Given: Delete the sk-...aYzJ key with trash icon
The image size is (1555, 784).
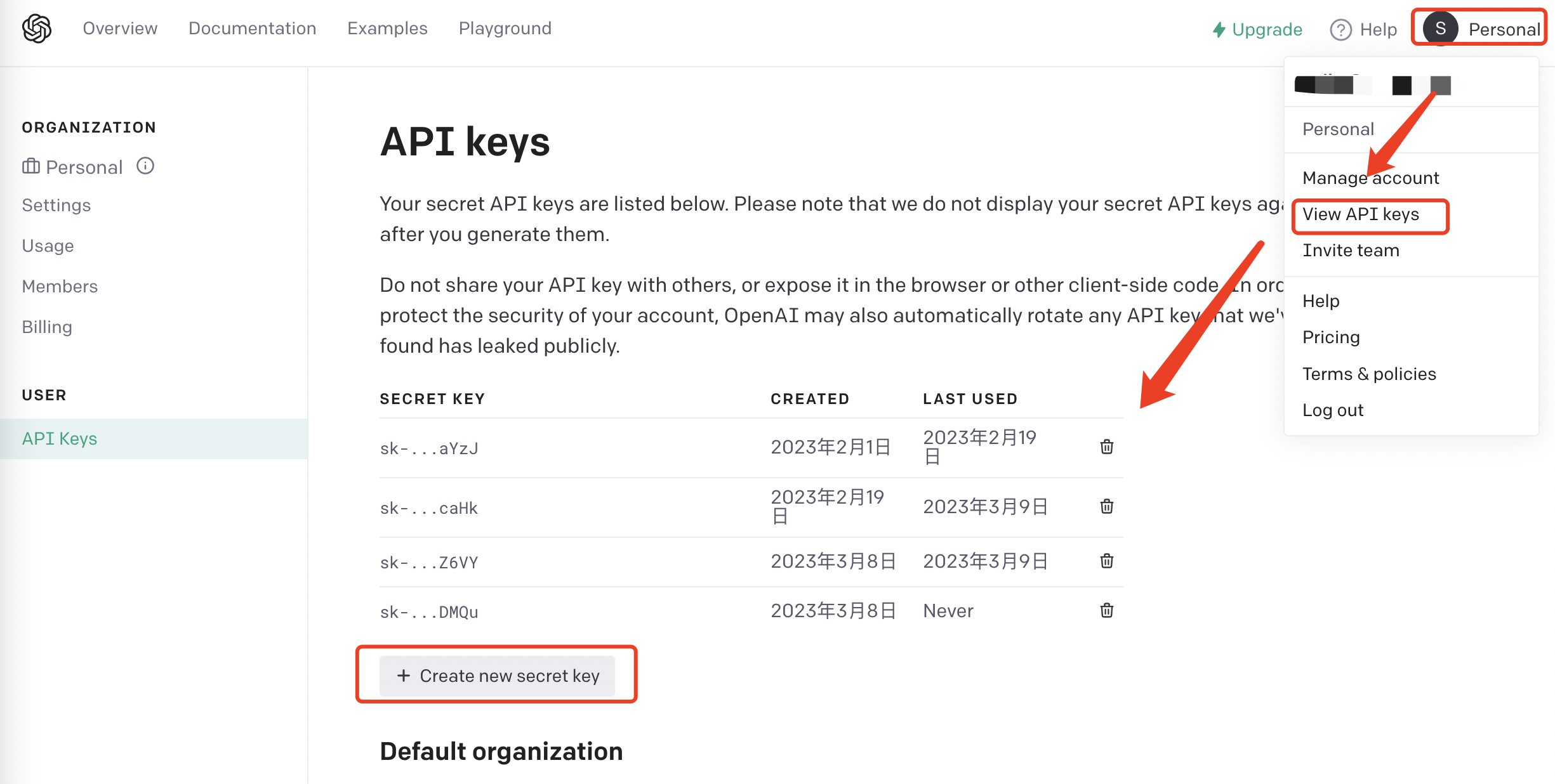Looking at the screenshot, I should coord(1106,447).
